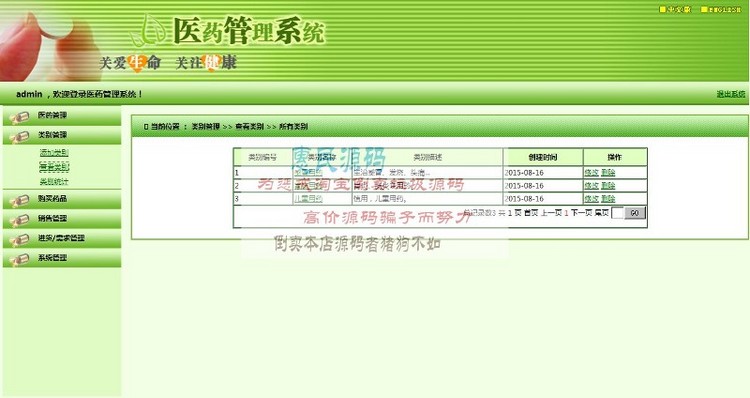The height and width of the screenshot is (398, 750).
Task: Go to the 添加类别 sub-link
Action: (54, 153)
